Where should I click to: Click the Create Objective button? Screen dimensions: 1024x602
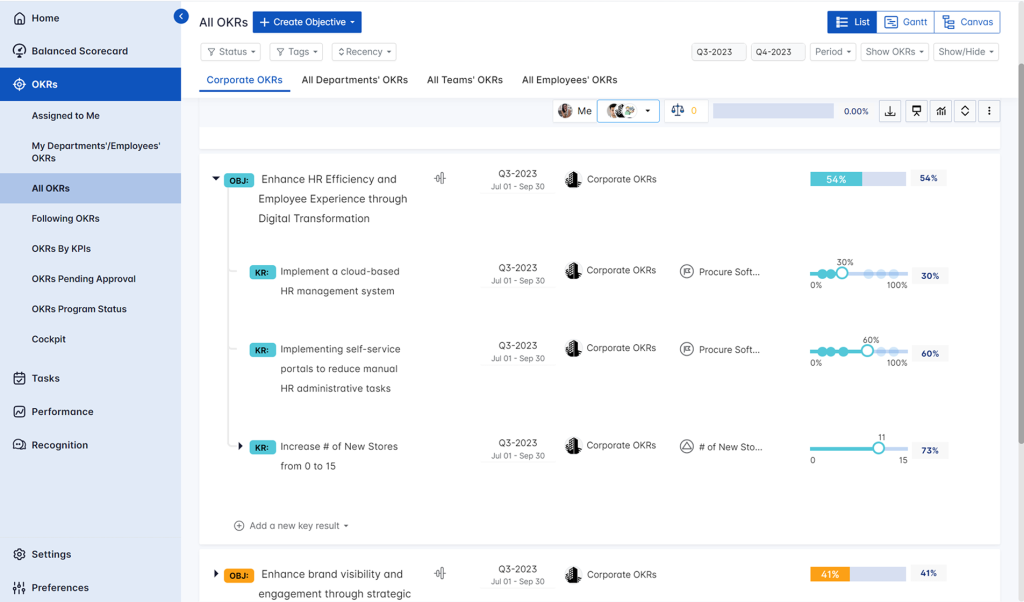click(307, 22)
